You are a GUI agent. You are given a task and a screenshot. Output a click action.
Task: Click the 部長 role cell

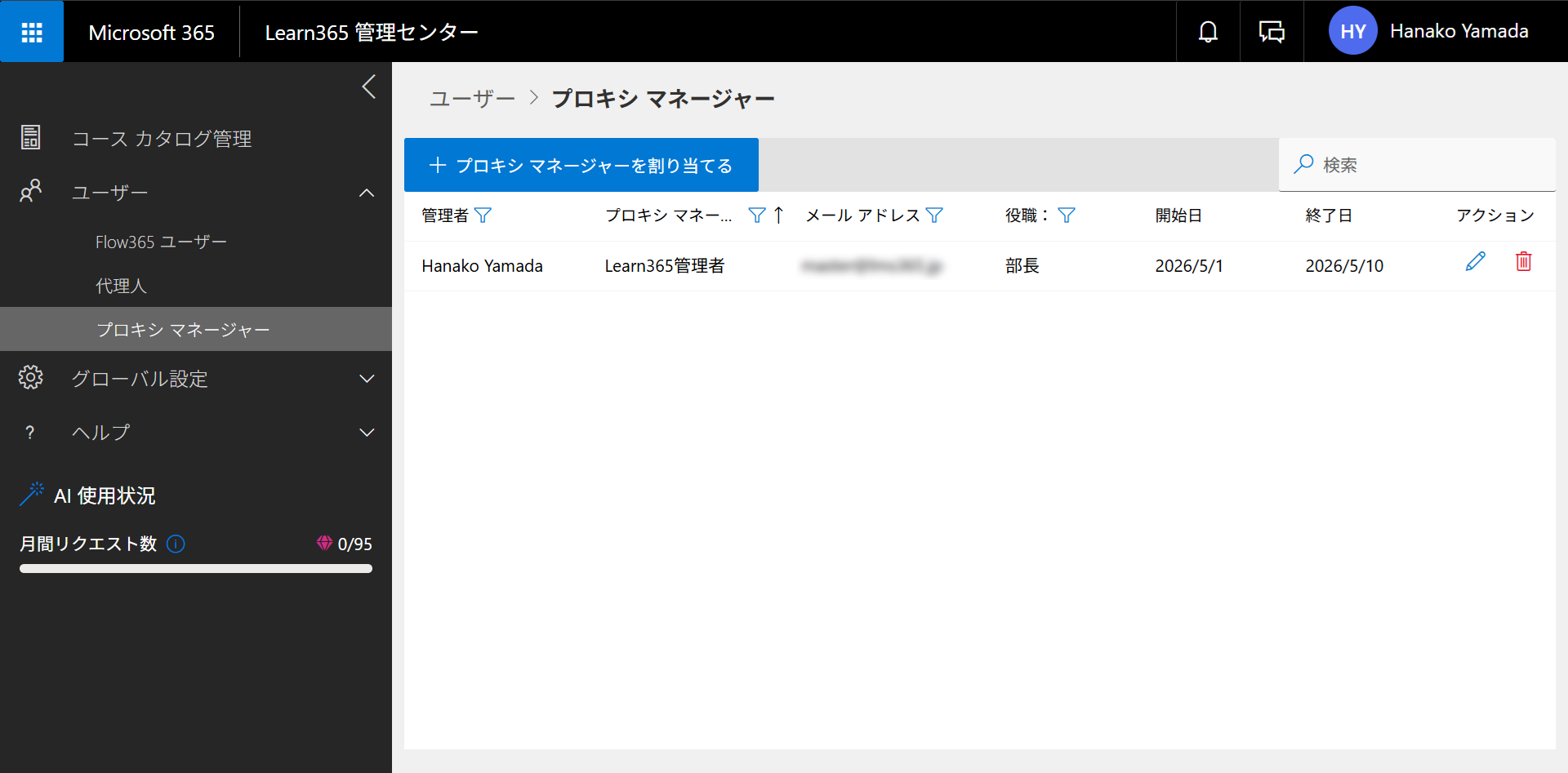coord(1022,266)
